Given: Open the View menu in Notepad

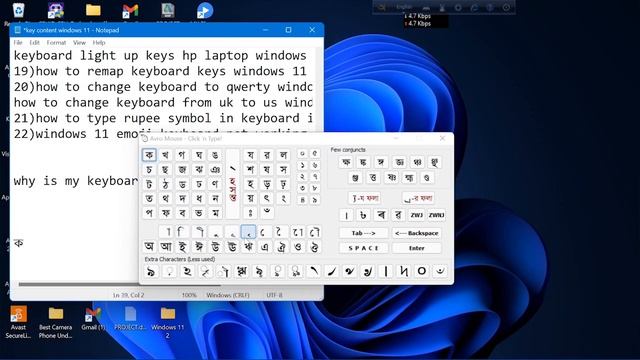Looking at the screenshot, I should pos(79,42).
